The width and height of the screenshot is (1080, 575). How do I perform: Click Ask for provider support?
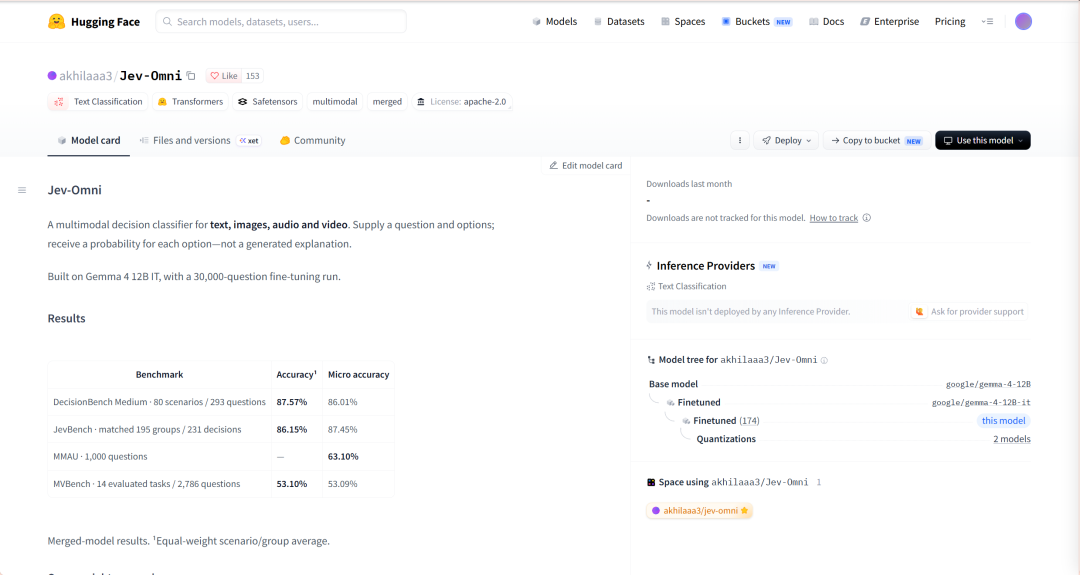(x=970, y=312)
